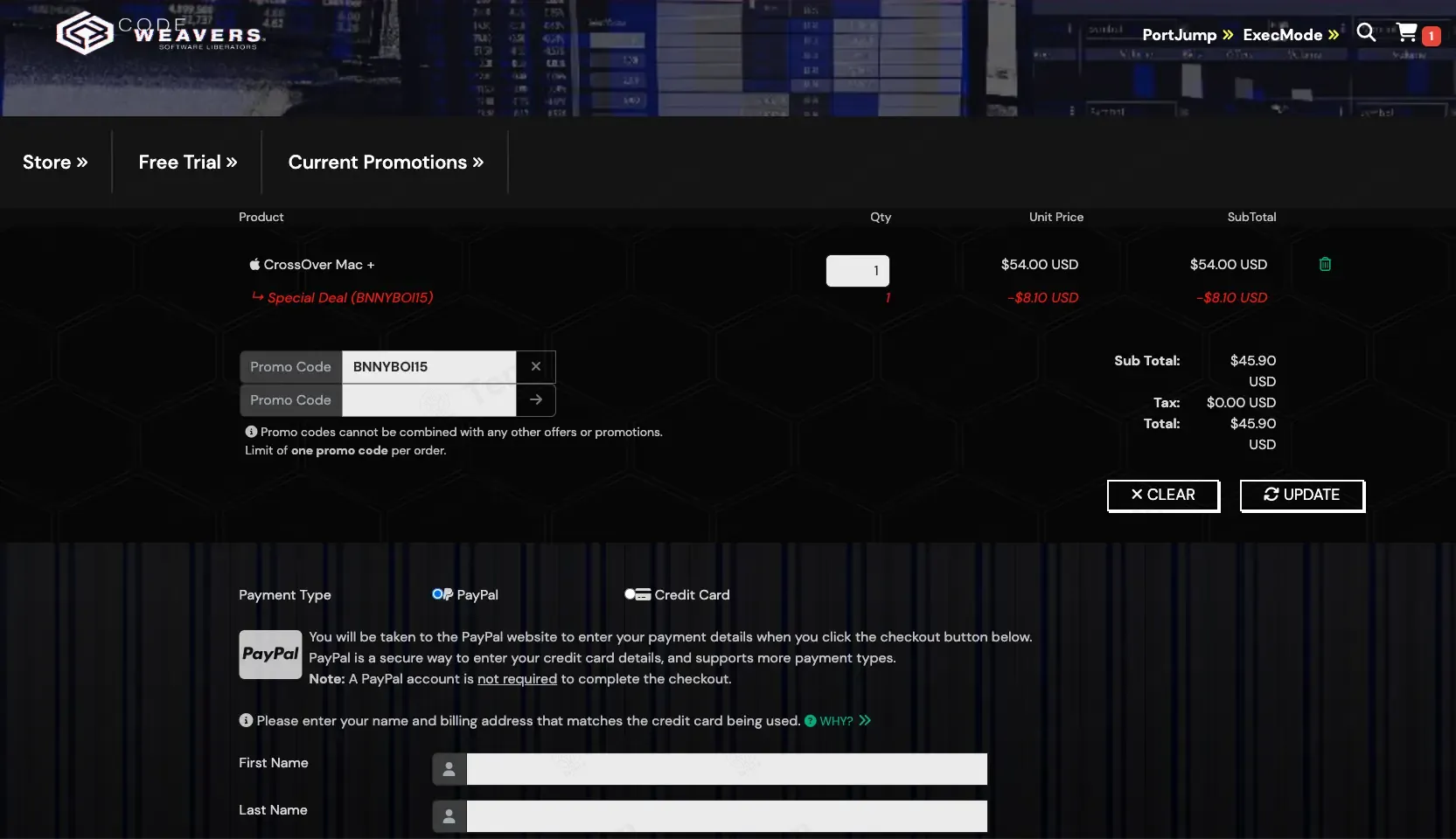Open the Store menu

[55, 163]
